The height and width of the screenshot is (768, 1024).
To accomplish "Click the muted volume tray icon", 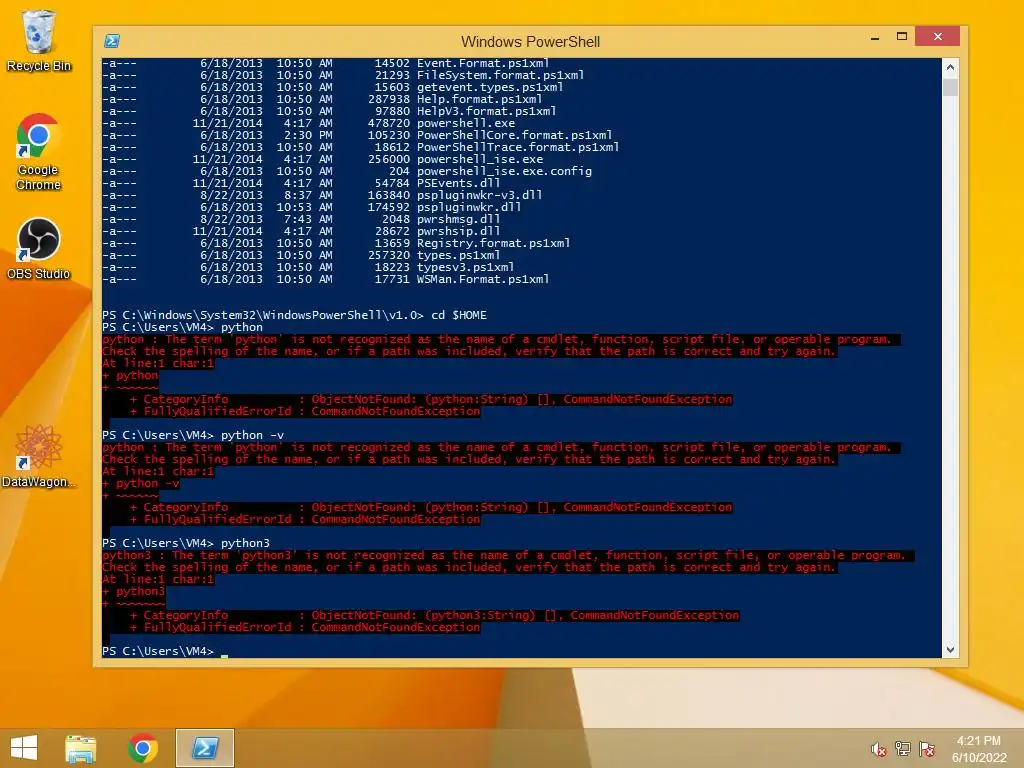I will click(878, 749).
